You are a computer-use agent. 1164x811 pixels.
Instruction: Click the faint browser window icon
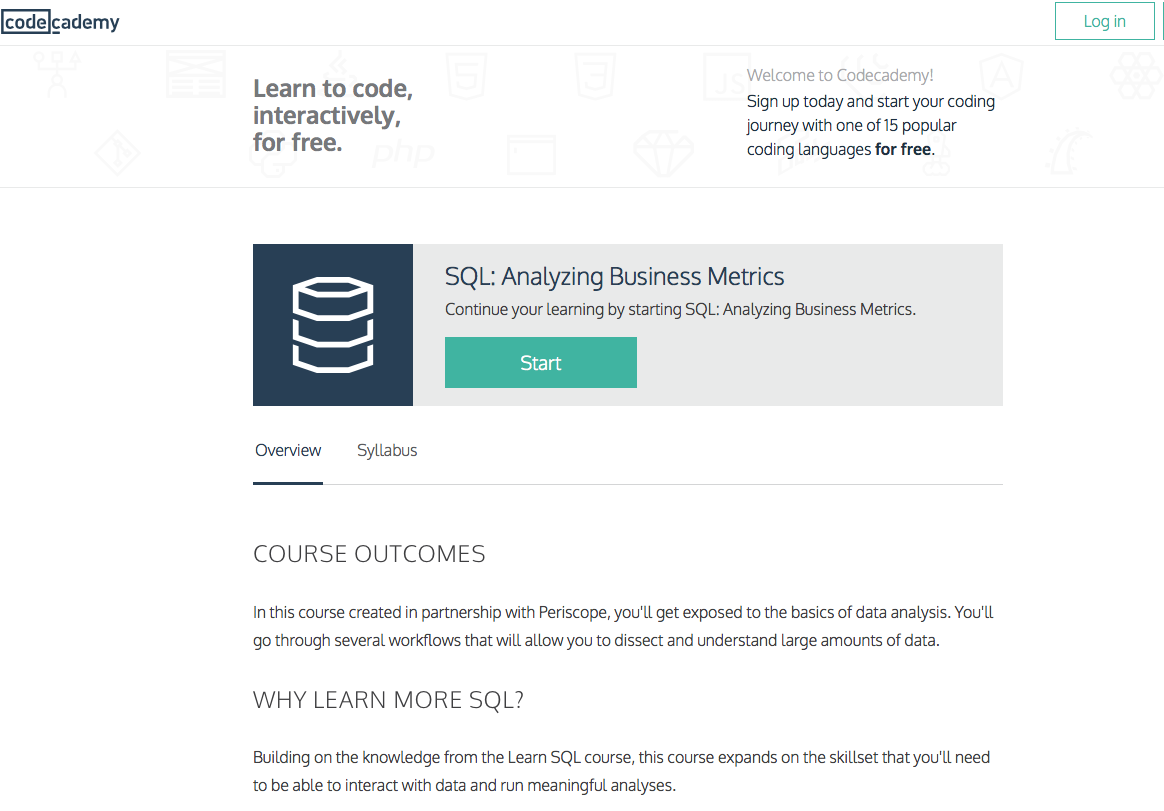pyautogui.click(x=531, y=154)
